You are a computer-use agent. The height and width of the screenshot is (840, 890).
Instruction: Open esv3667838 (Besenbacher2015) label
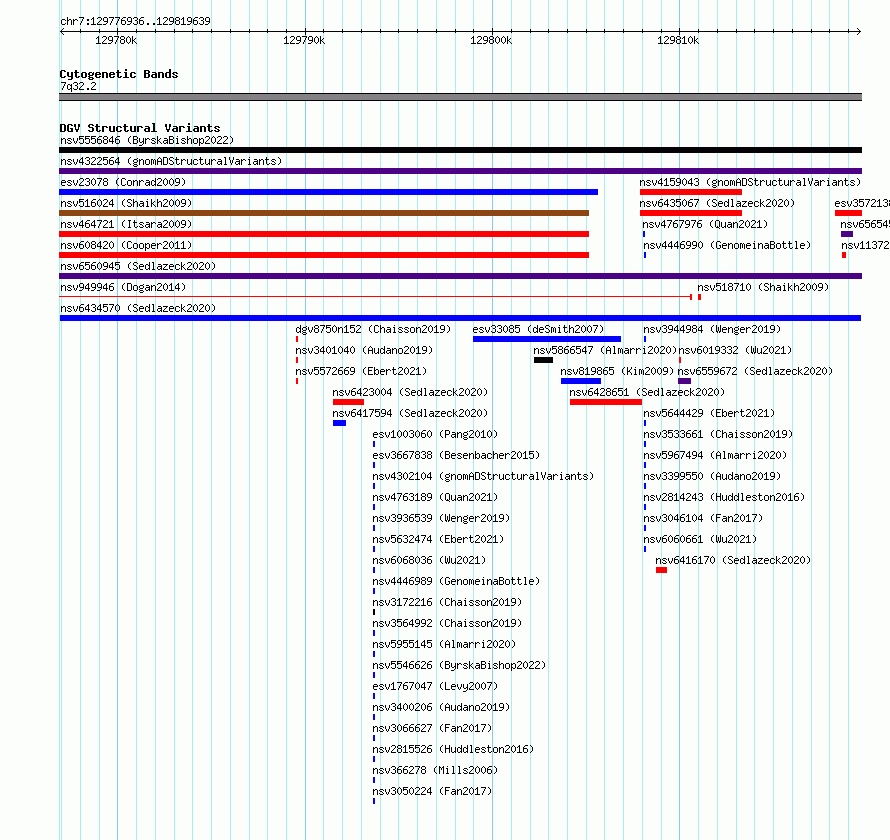(456, 455)
